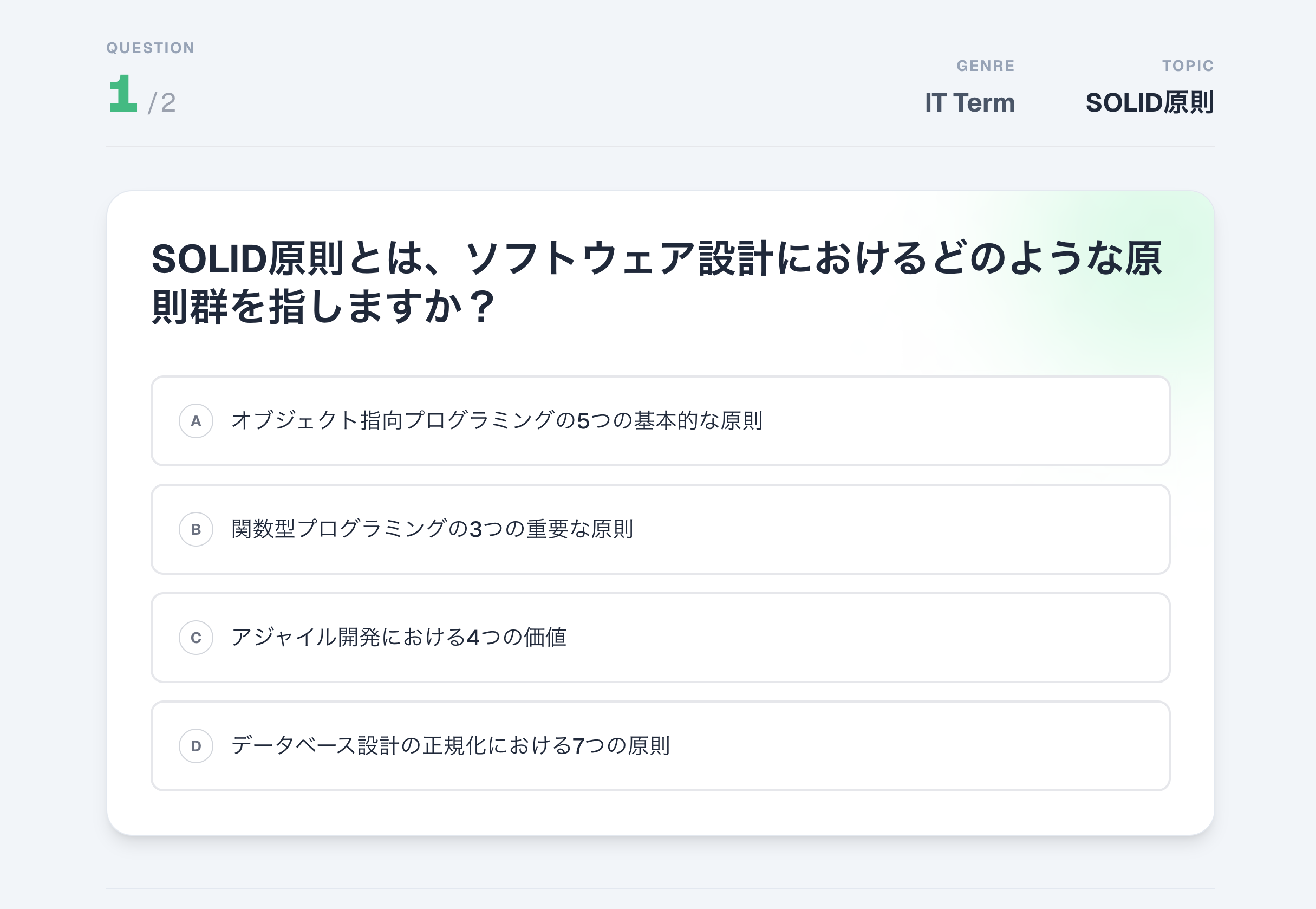Click the second heading line 則群を指しますか？
1316x909 pixels.
point(323,307)
